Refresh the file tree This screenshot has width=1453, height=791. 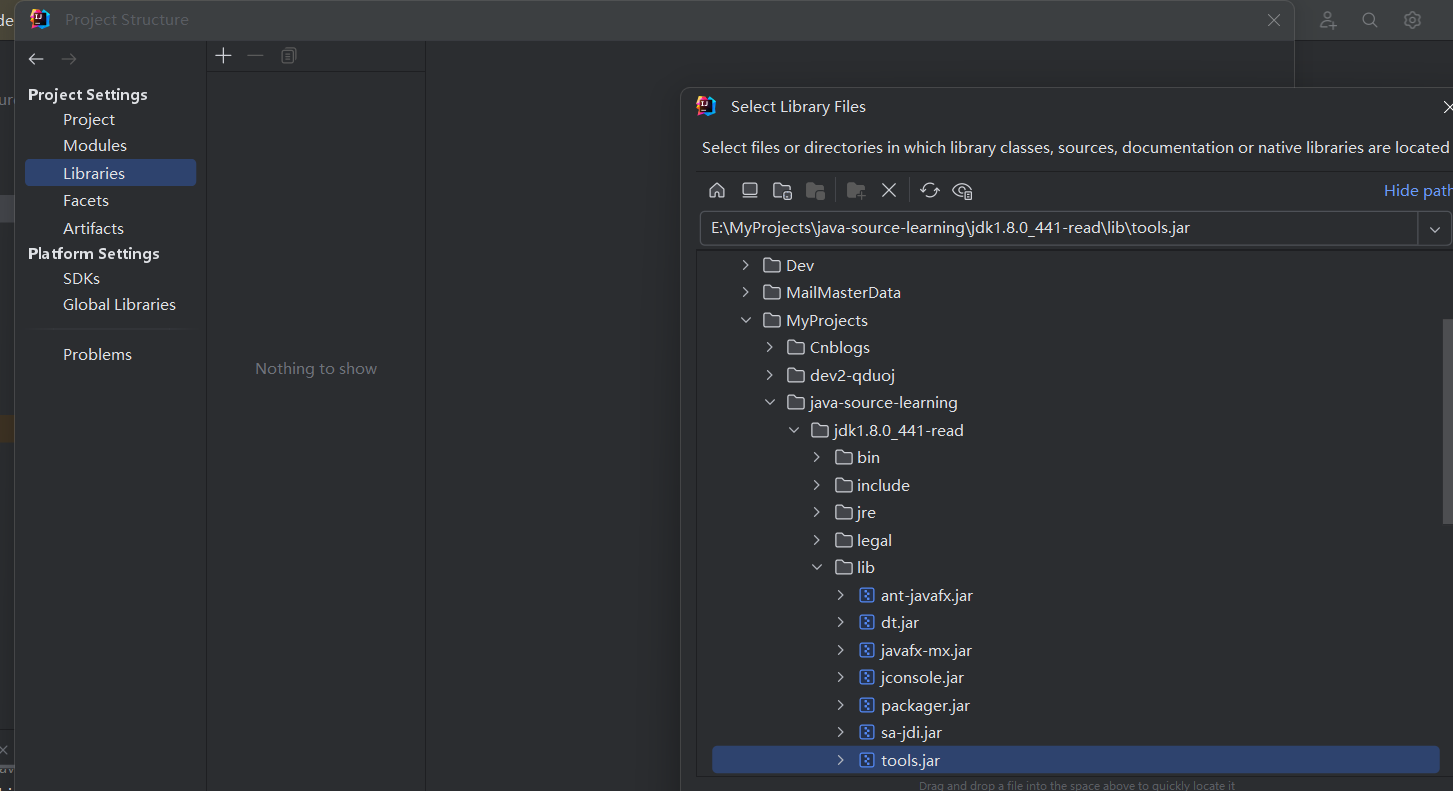click(x=930, y=190)
